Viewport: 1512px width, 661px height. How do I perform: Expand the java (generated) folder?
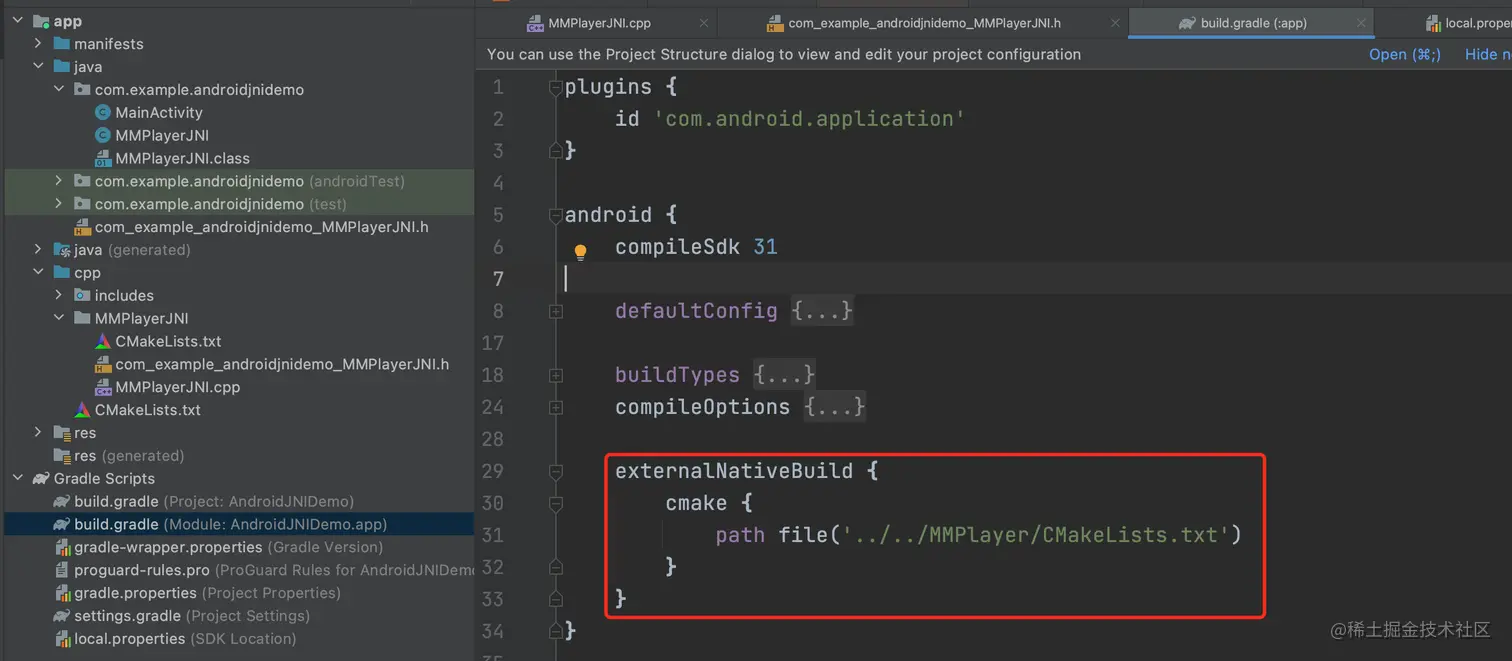tap(38, 250)
